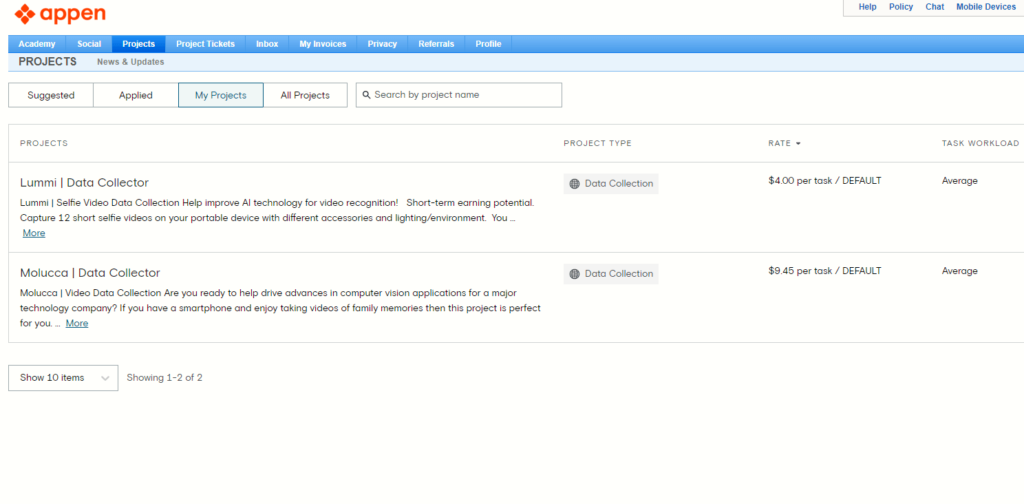
Task: Open the Academy tab
Action: click(x=37, y=44)
